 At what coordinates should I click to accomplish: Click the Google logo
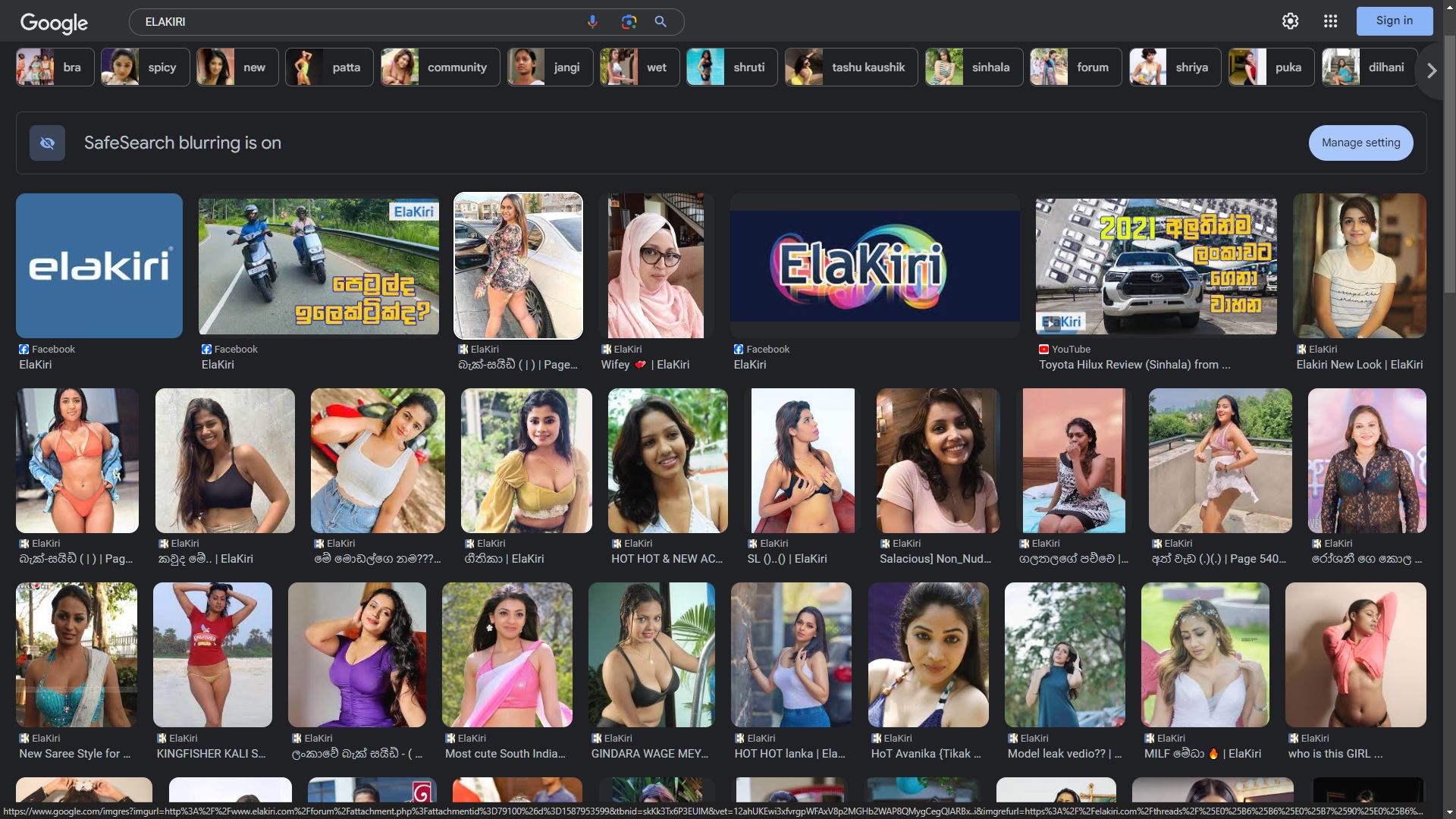pyautogui.click(x=54, y=23)
